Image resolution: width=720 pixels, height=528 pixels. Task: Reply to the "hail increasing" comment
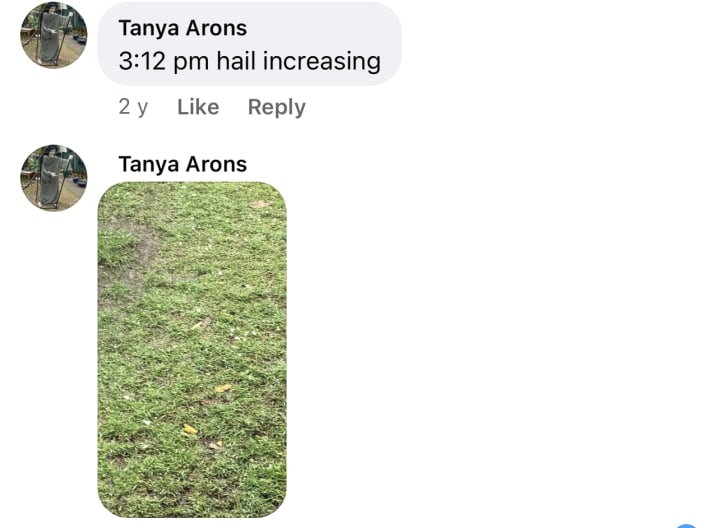click(276, 107)
